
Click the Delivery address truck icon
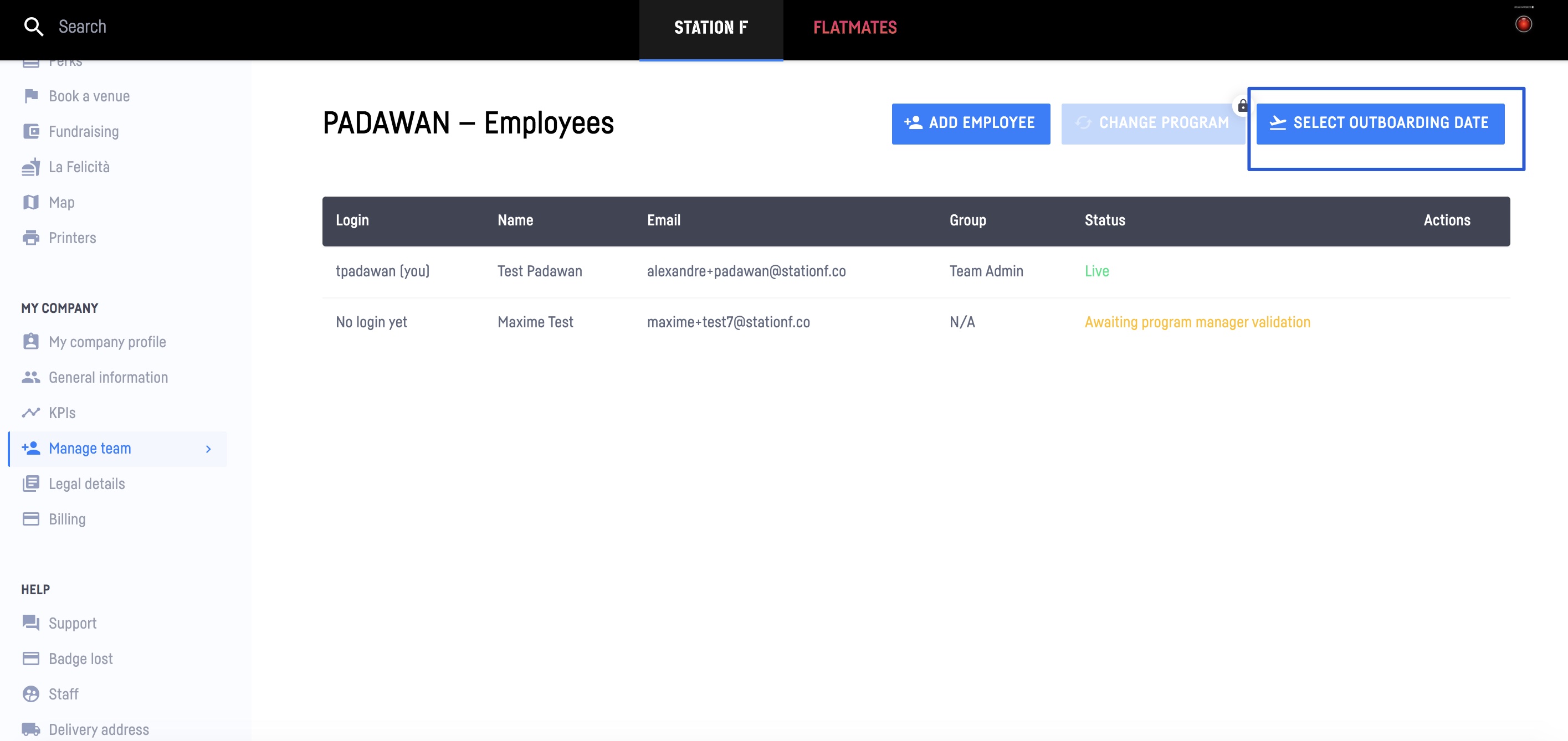pyautogui.click(x=30, y=729)
